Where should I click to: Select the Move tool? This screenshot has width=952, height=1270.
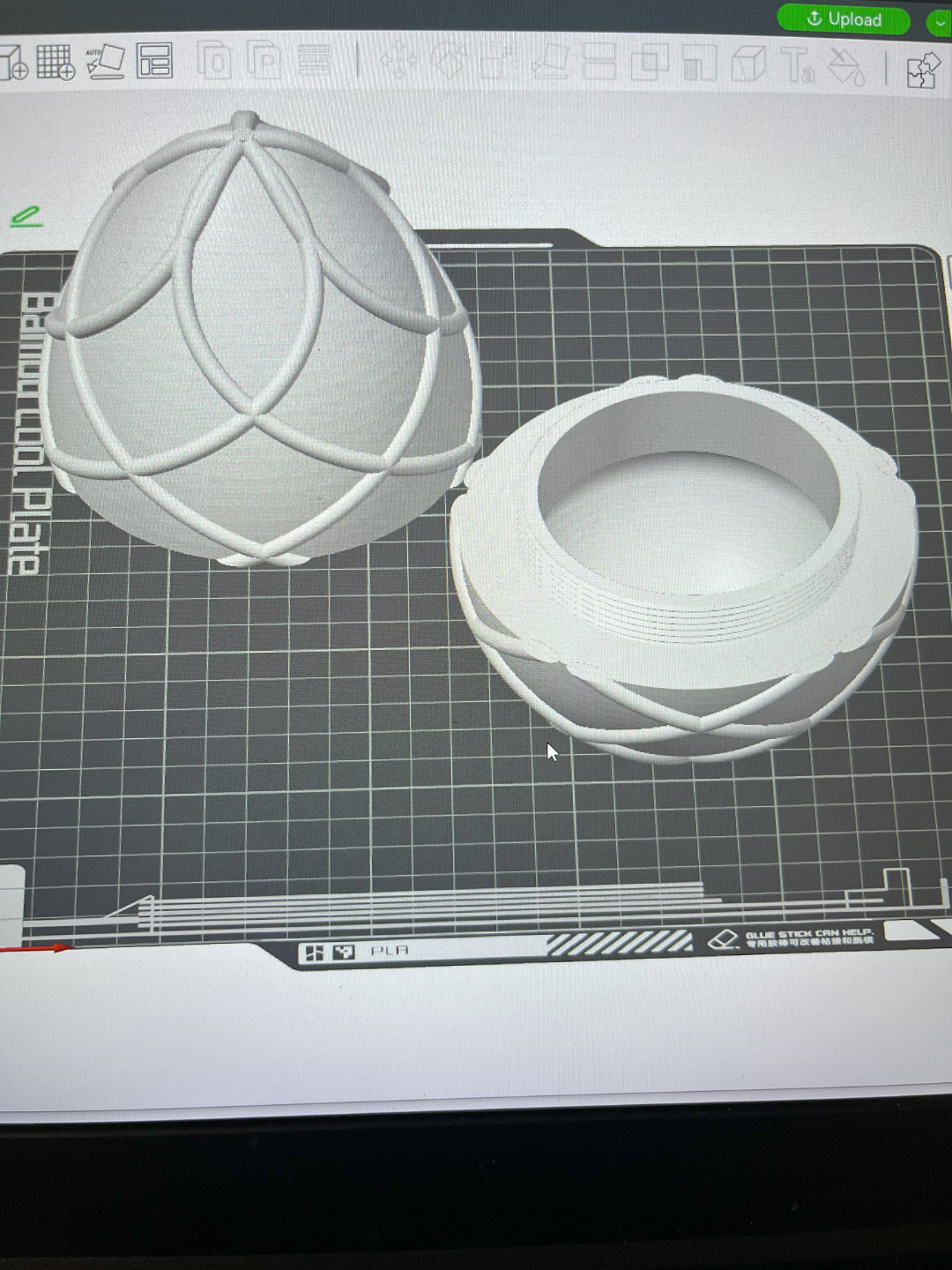click(x=399, y=62)
